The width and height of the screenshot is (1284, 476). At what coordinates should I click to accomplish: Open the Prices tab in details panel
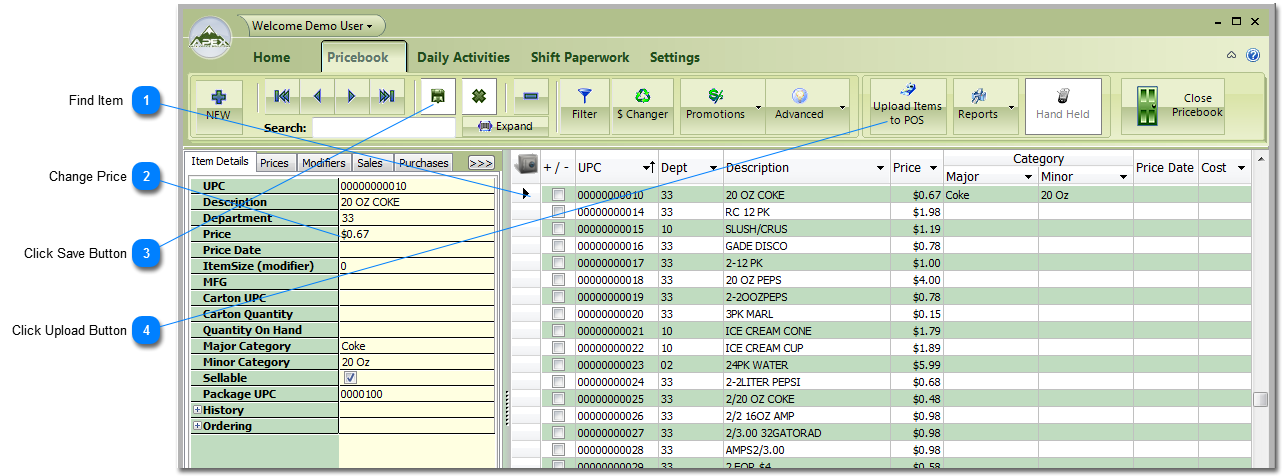pos(274,162)
